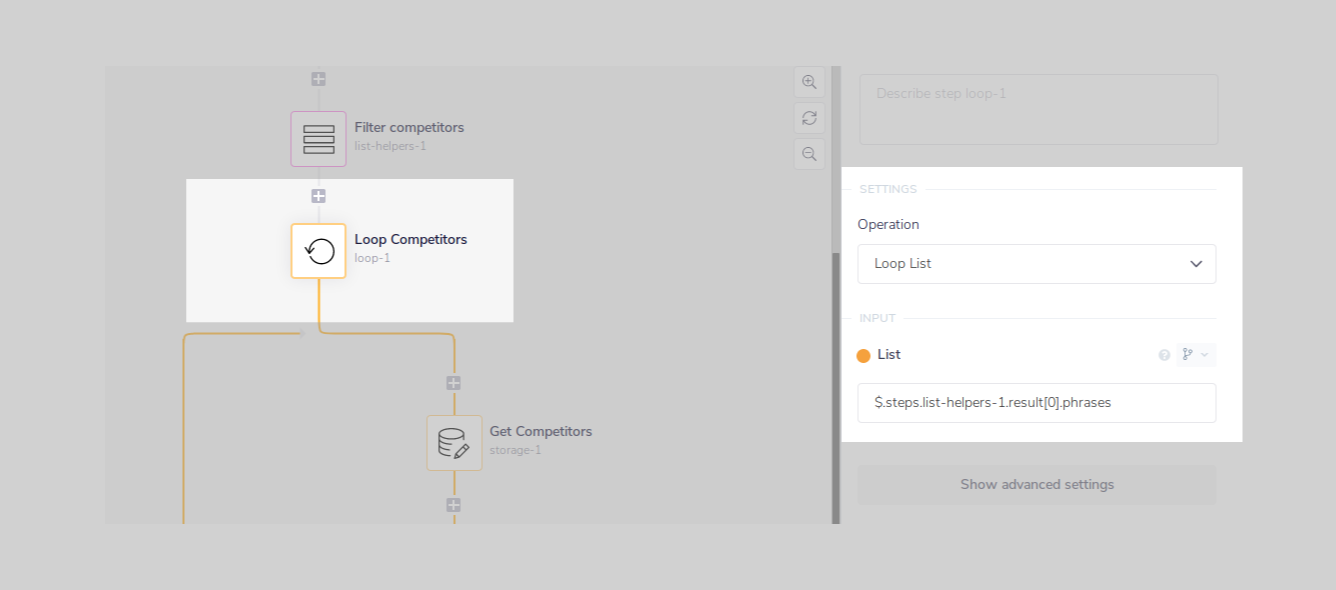1336x590 pixels.
Task: Click the Filter competitors list-helpers node icon
Action: coord(318,139)
